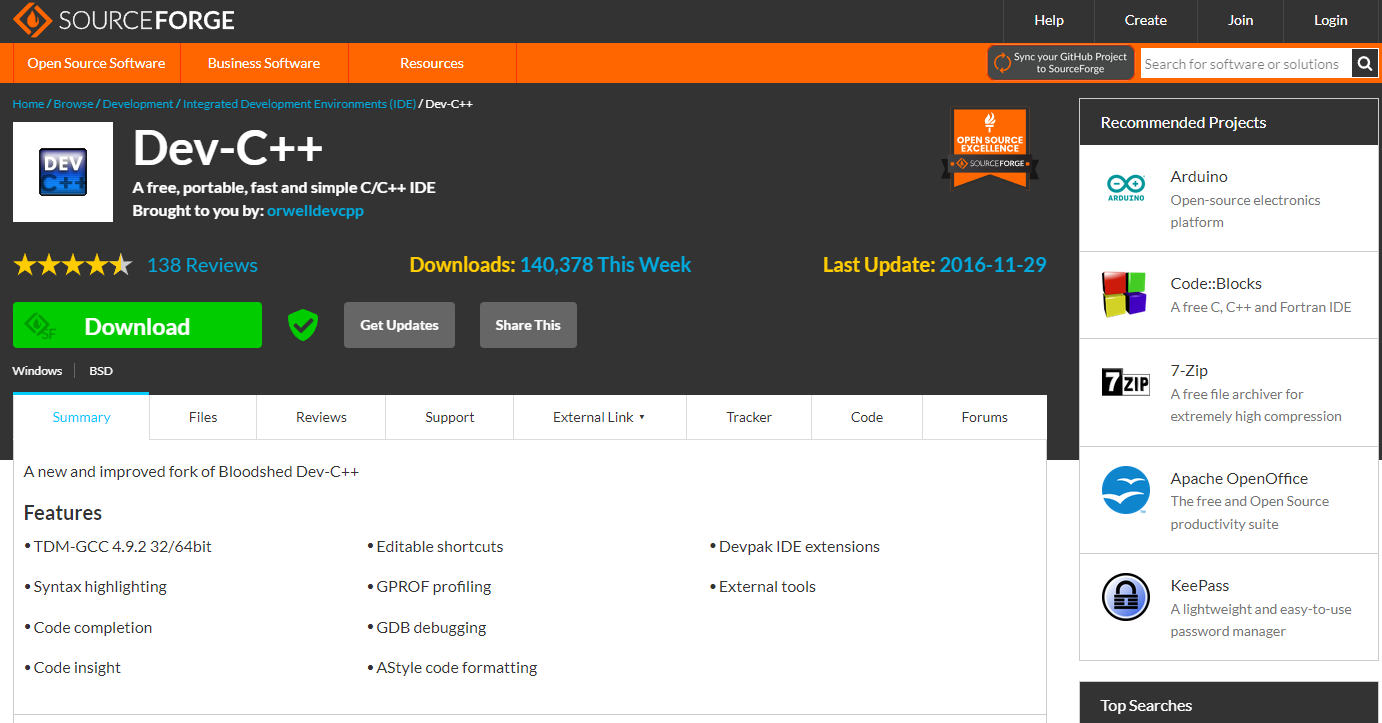Open the Support tab
The image size is (1382, 723).
point(449,417)
